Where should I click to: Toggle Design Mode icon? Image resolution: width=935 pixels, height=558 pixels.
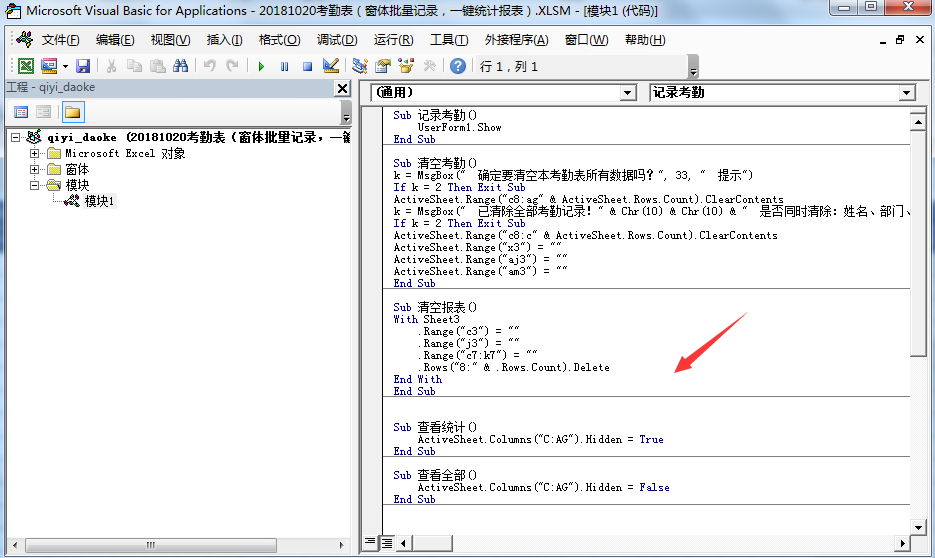[x=330, y=66]
